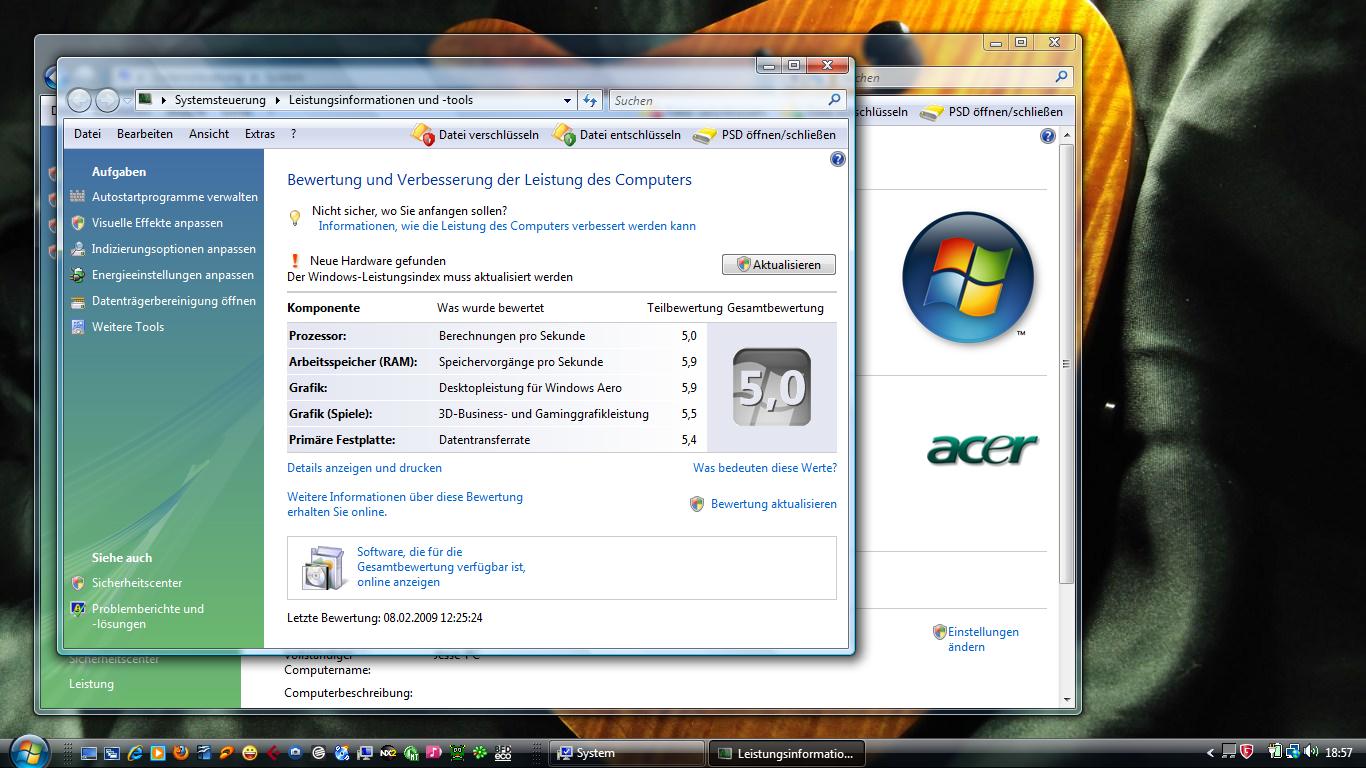Open help in the Leistungsinformationen window

coord(838,159)
